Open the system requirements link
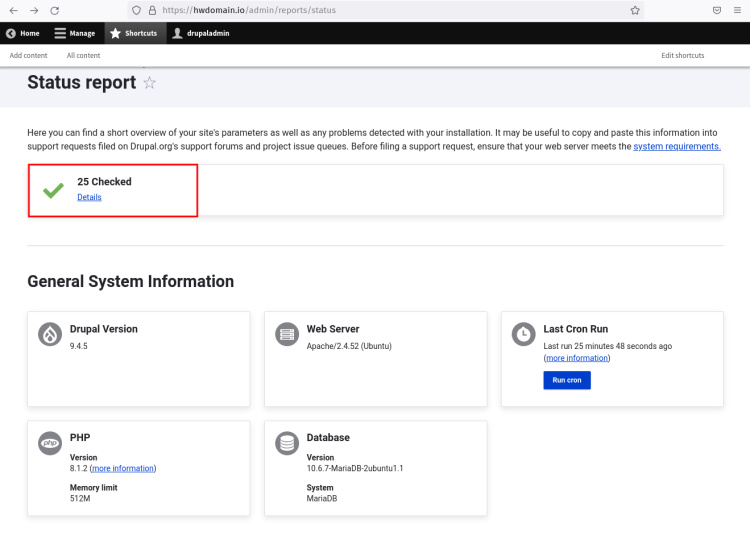This screenshot has height=536, width=750. [676, 146]
